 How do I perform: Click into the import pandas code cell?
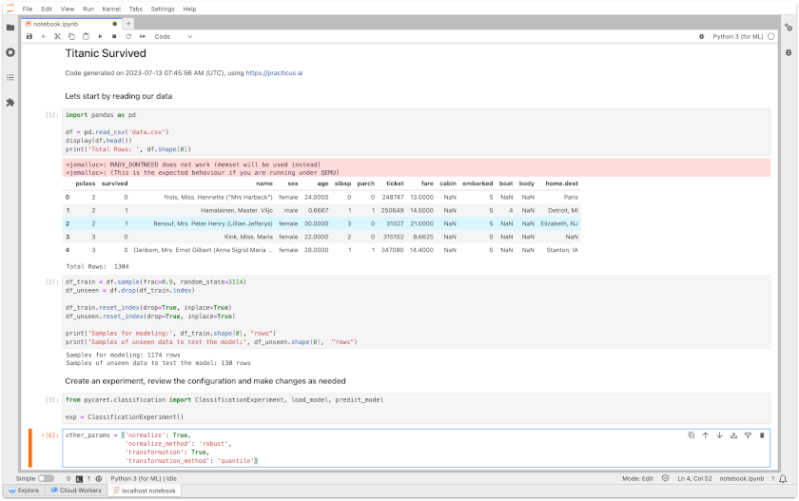416,132
